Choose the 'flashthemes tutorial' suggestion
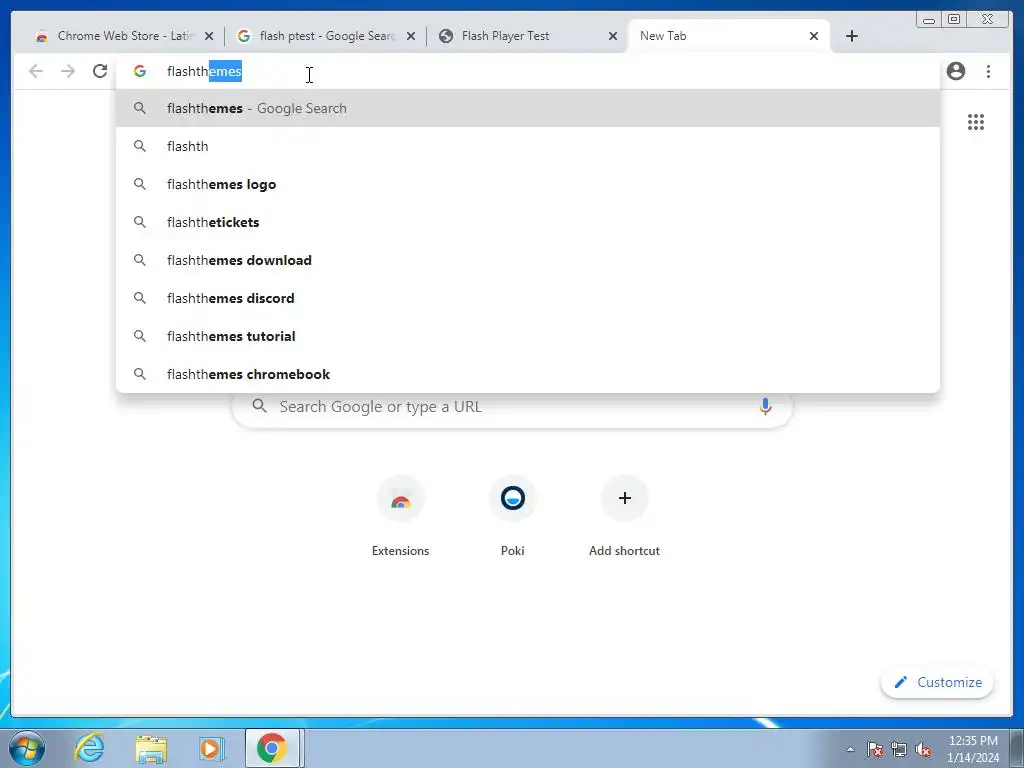This screenshot has width=1024, height=768. coord(528,336)
